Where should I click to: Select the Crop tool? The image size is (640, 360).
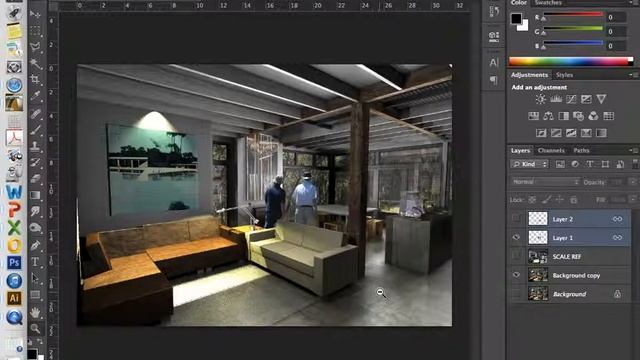click(36, 79)
